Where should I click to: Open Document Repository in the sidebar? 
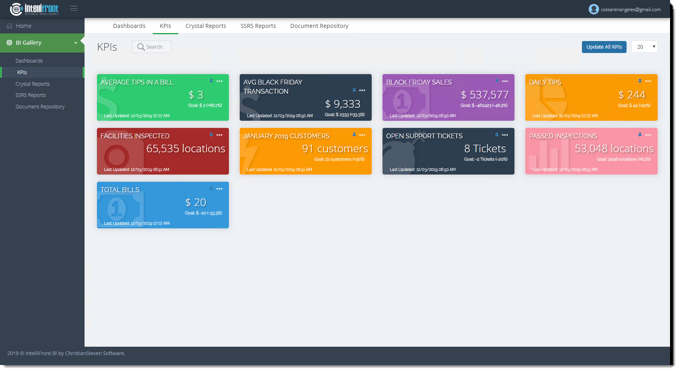40,107
